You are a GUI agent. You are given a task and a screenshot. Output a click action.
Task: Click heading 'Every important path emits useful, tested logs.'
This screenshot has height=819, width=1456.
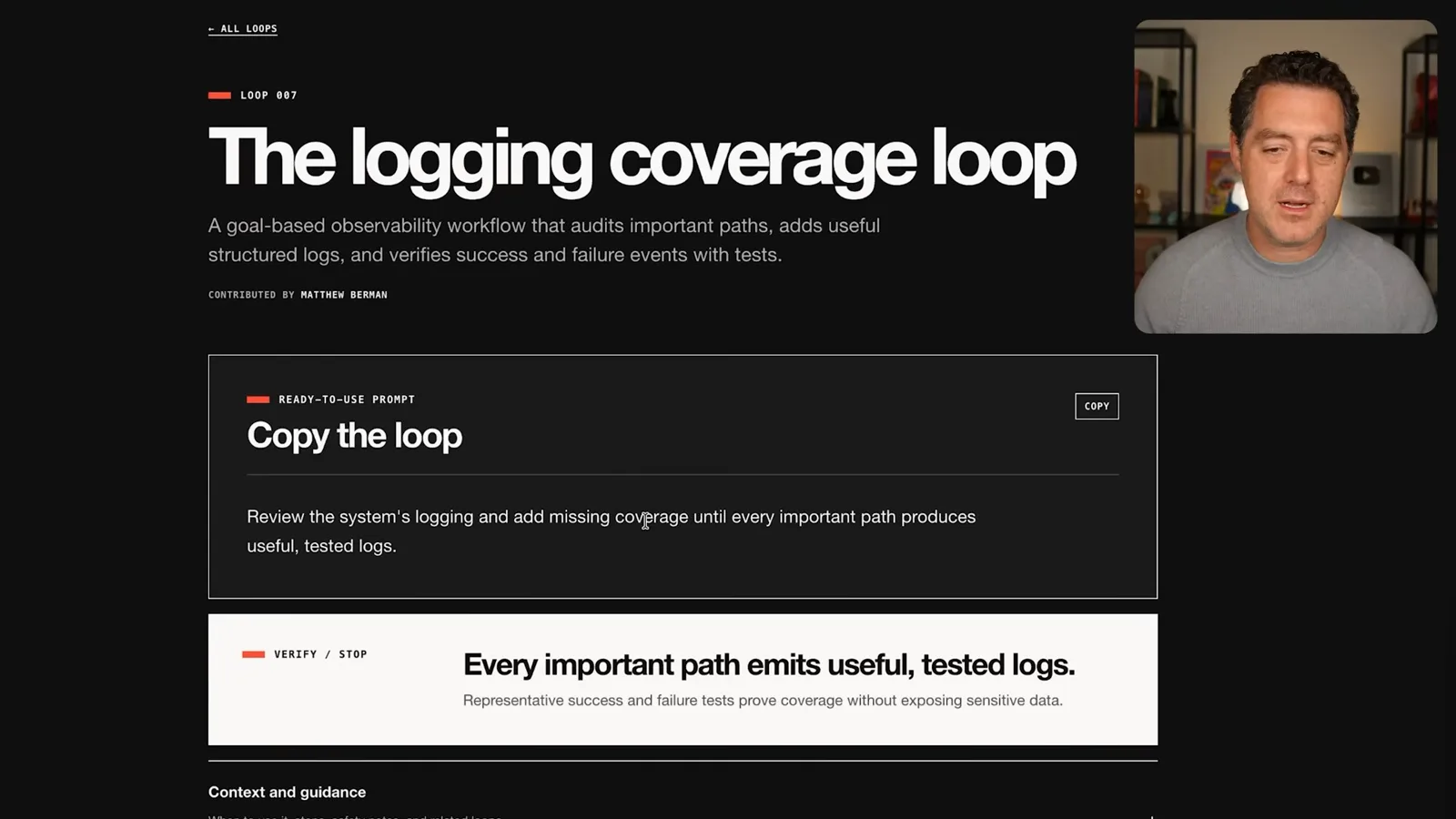[769, 665]
